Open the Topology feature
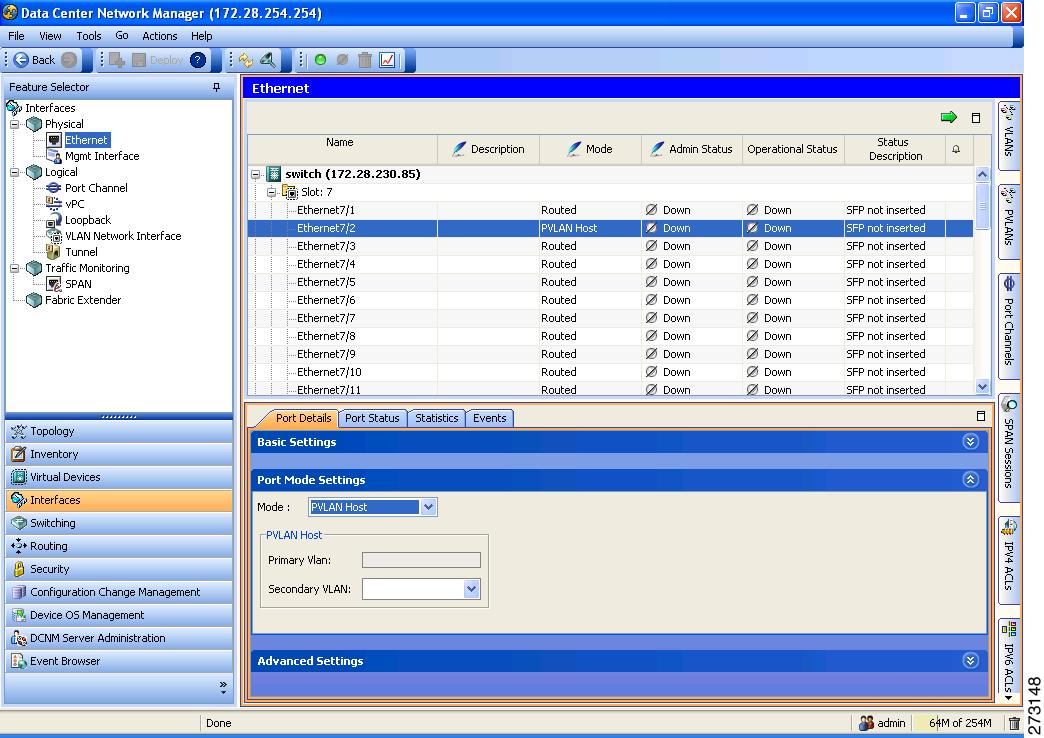The image size is (1044, 738). (x=119, y=431)
